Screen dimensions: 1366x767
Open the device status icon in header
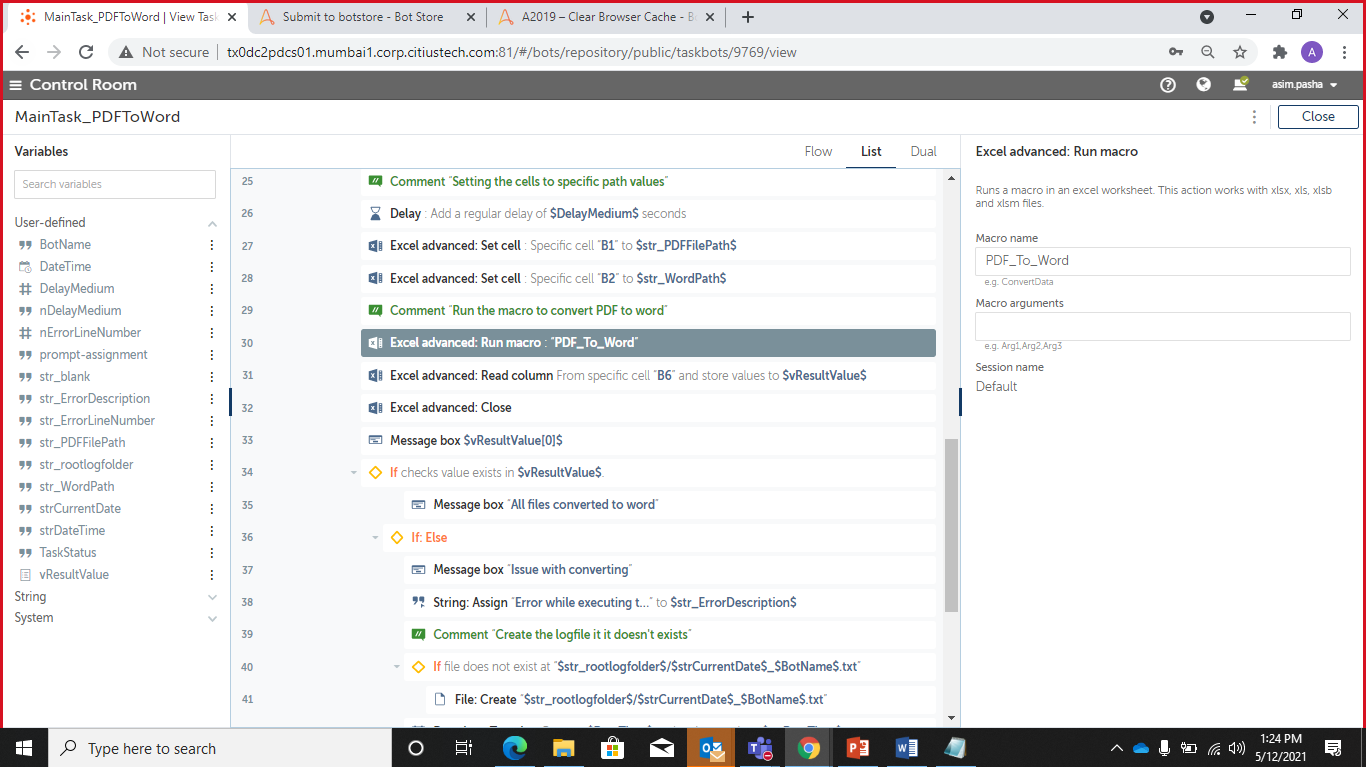1240,85
